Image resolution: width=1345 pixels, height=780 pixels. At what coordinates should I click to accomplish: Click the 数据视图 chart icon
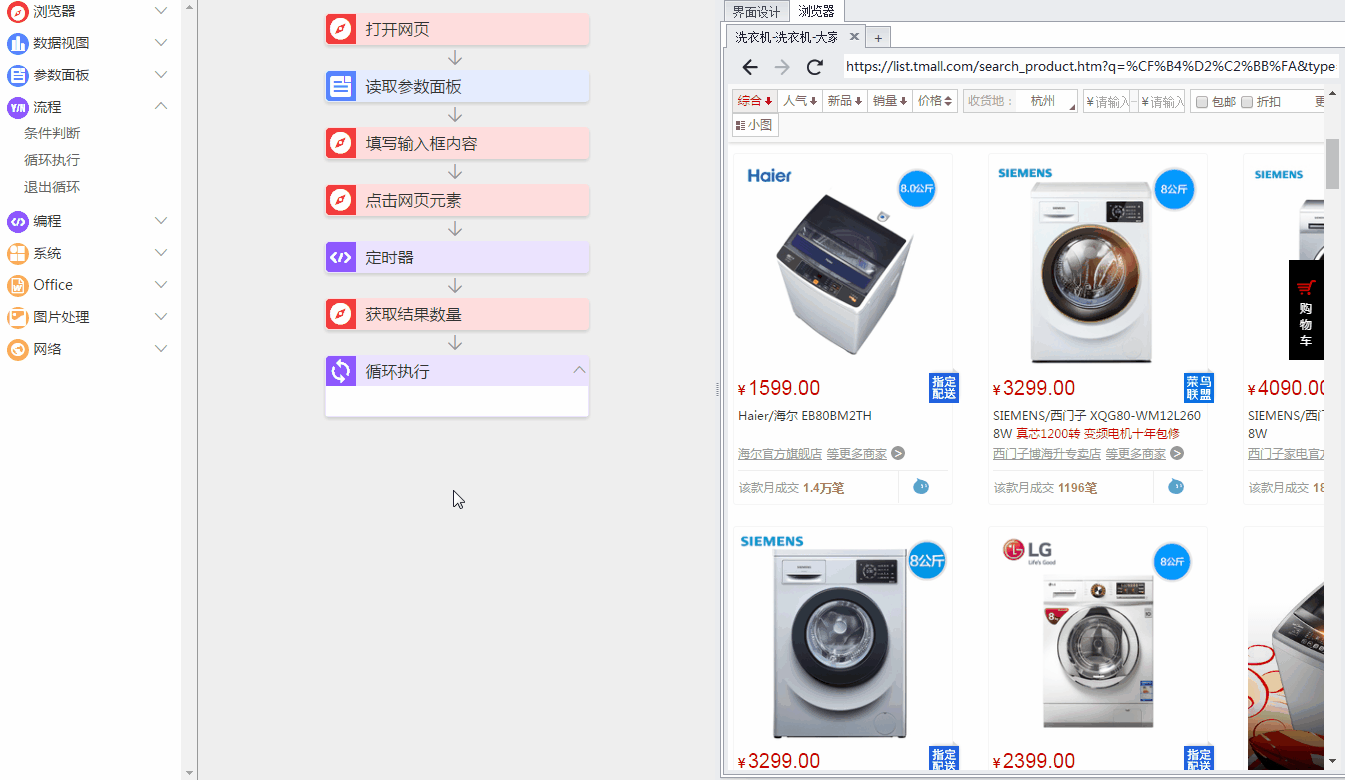point(17,43)
